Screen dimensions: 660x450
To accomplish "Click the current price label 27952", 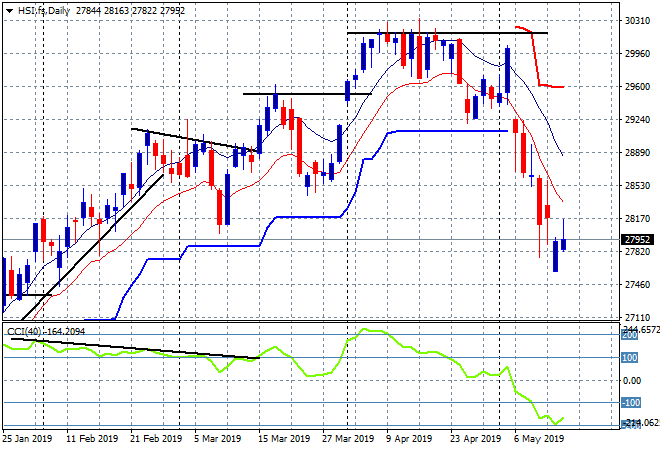I will (637, 240).
